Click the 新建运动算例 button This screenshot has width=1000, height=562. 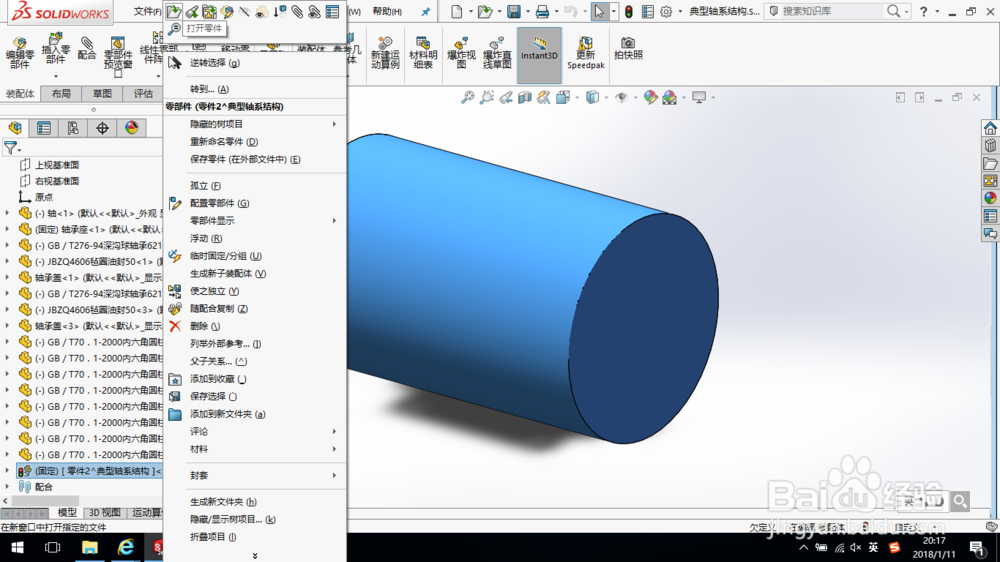coord(385,52)
